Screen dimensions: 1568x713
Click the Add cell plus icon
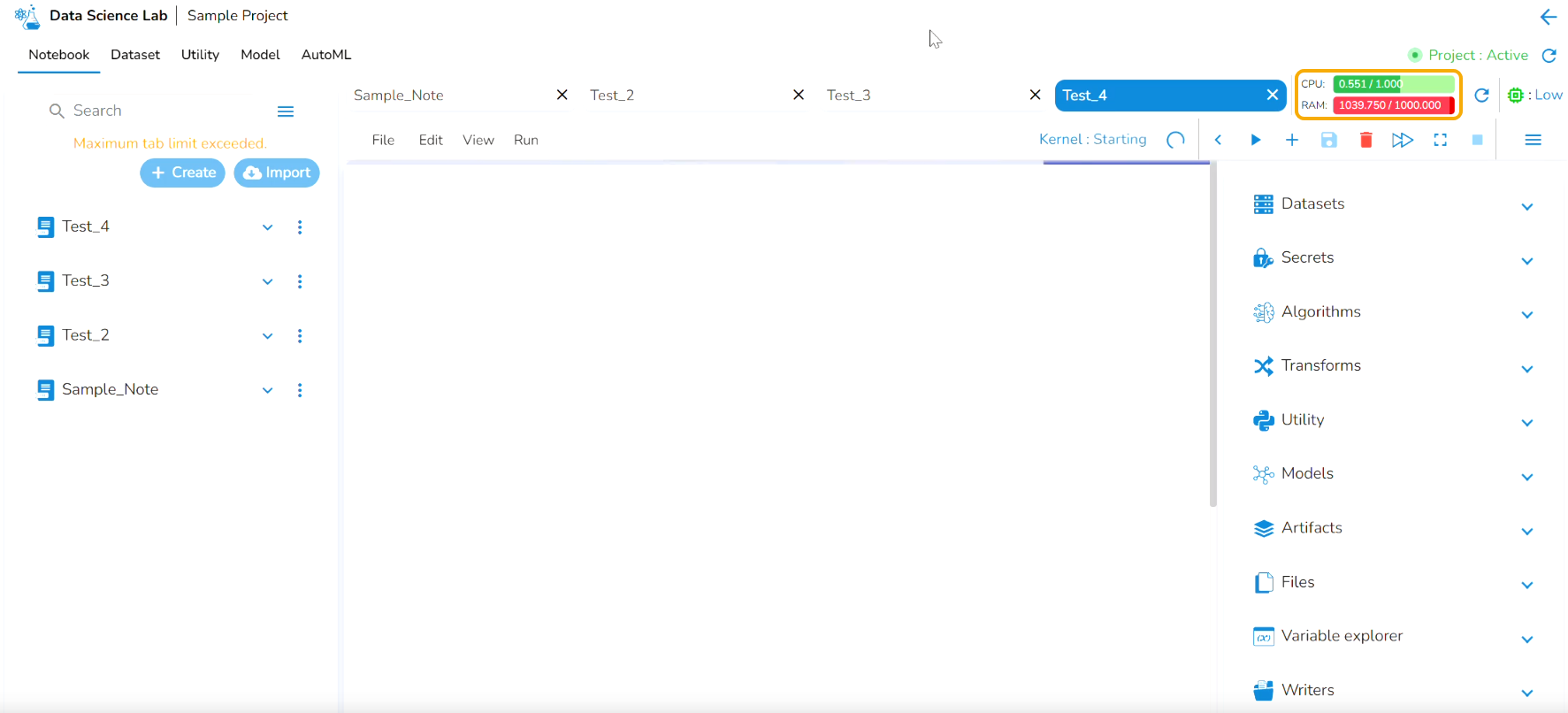pos(1292,140)
